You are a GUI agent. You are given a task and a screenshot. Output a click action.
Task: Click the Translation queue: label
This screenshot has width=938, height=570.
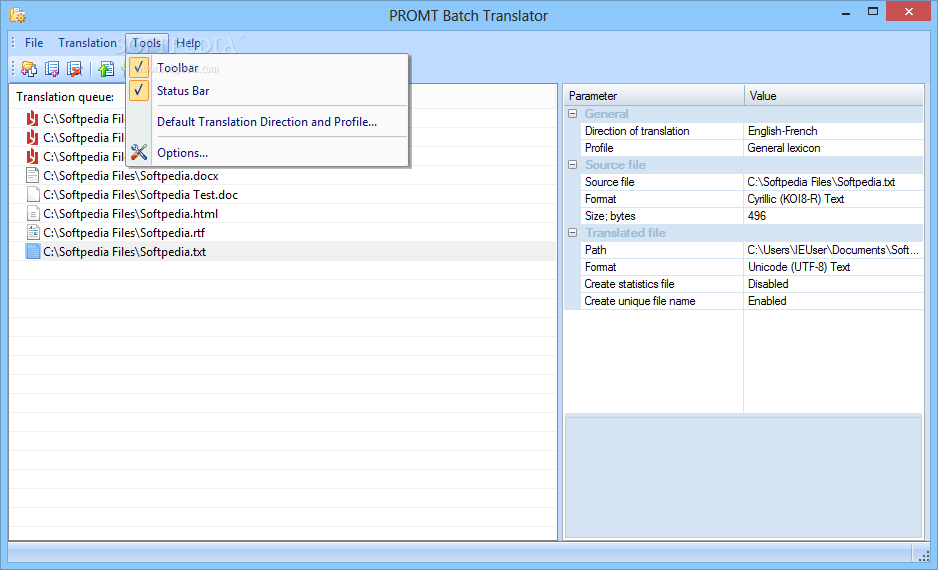point(65,97)
